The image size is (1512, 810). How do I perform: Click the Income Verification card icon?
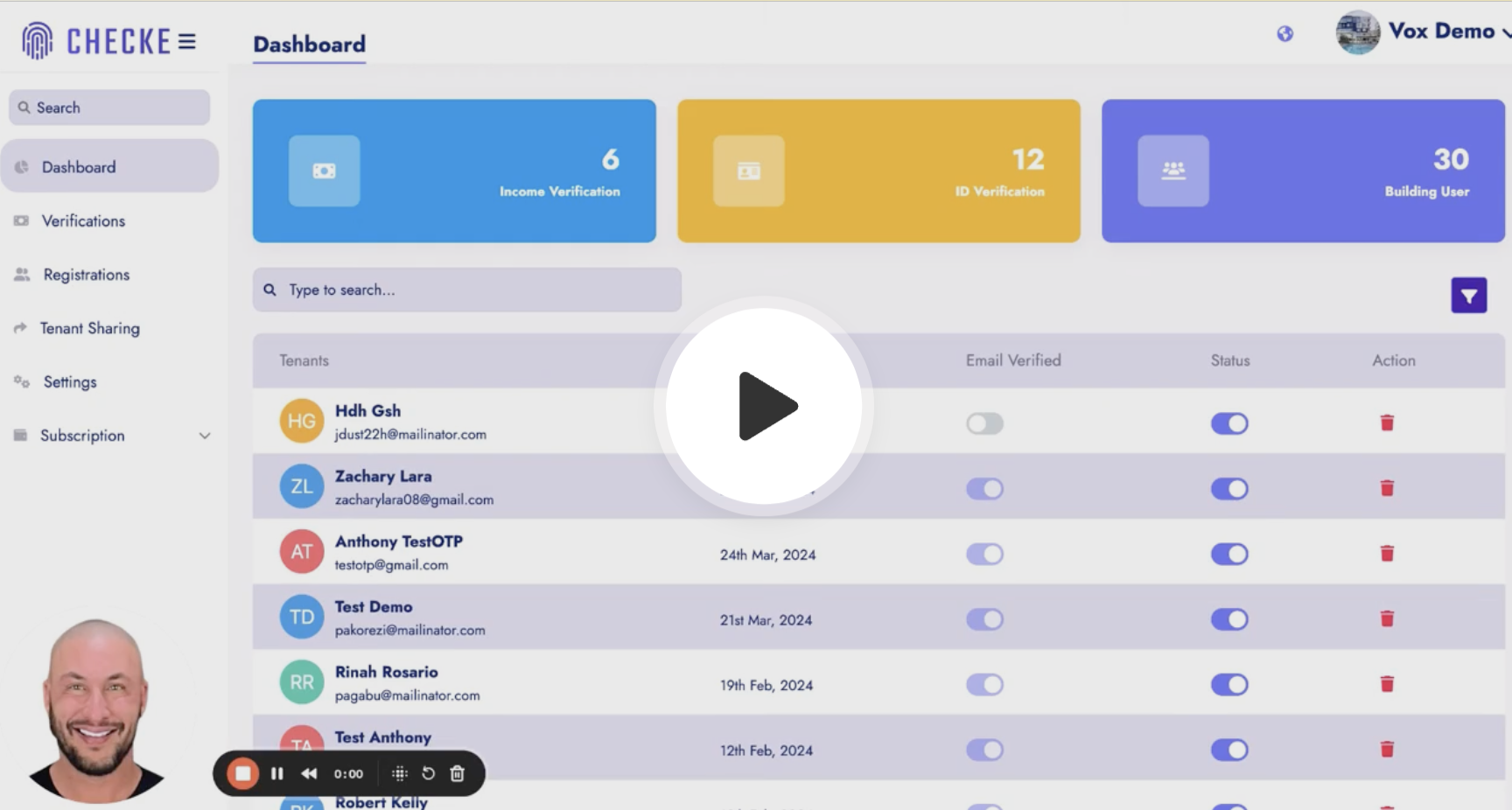[325, 171]
